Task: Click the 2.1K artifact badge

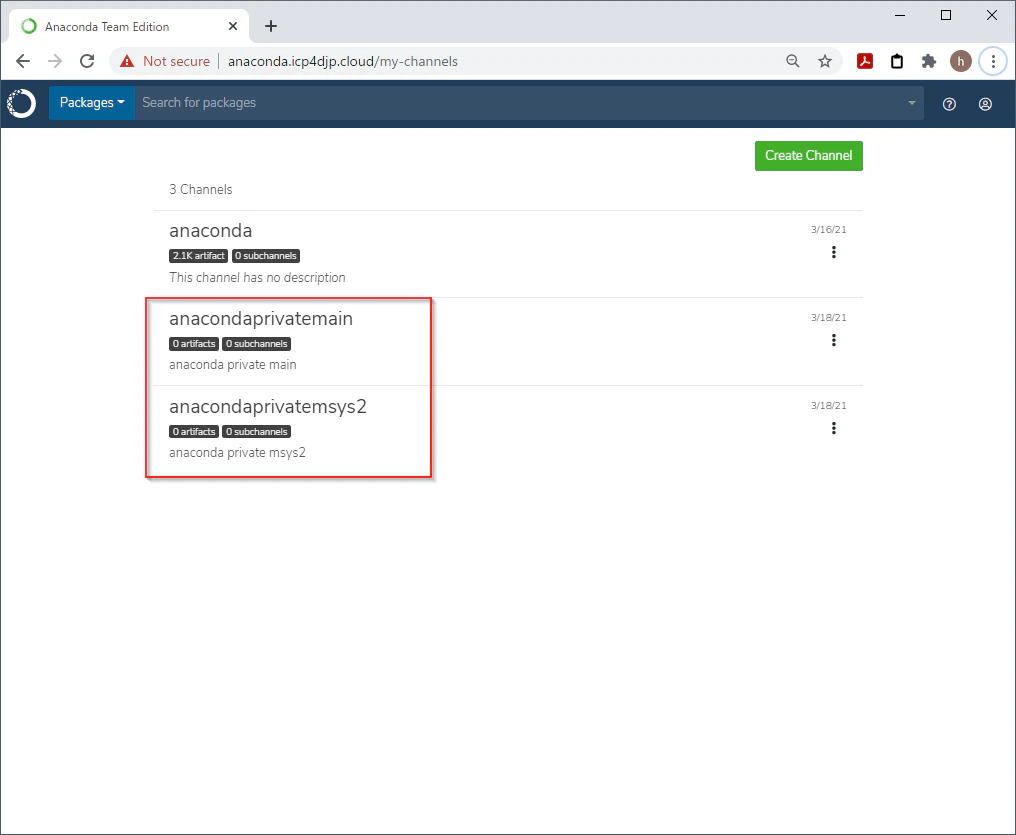Action: [x=198, y=256]
